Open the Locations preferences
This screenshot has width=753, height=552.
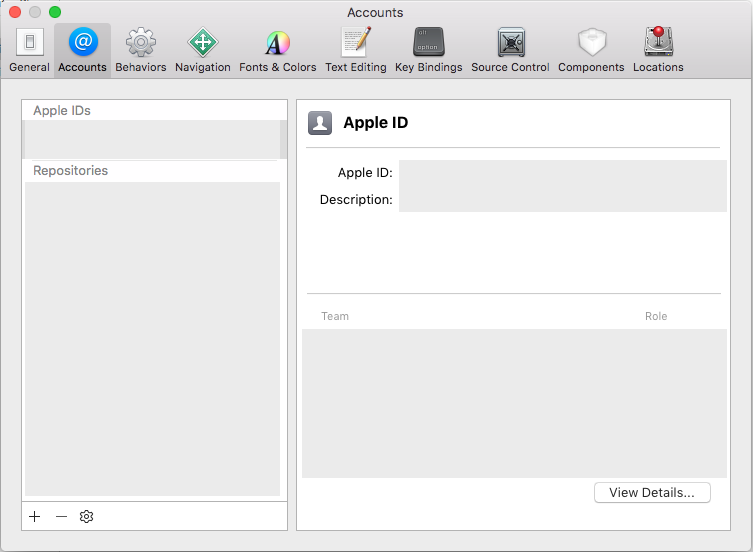pos(658,50)
